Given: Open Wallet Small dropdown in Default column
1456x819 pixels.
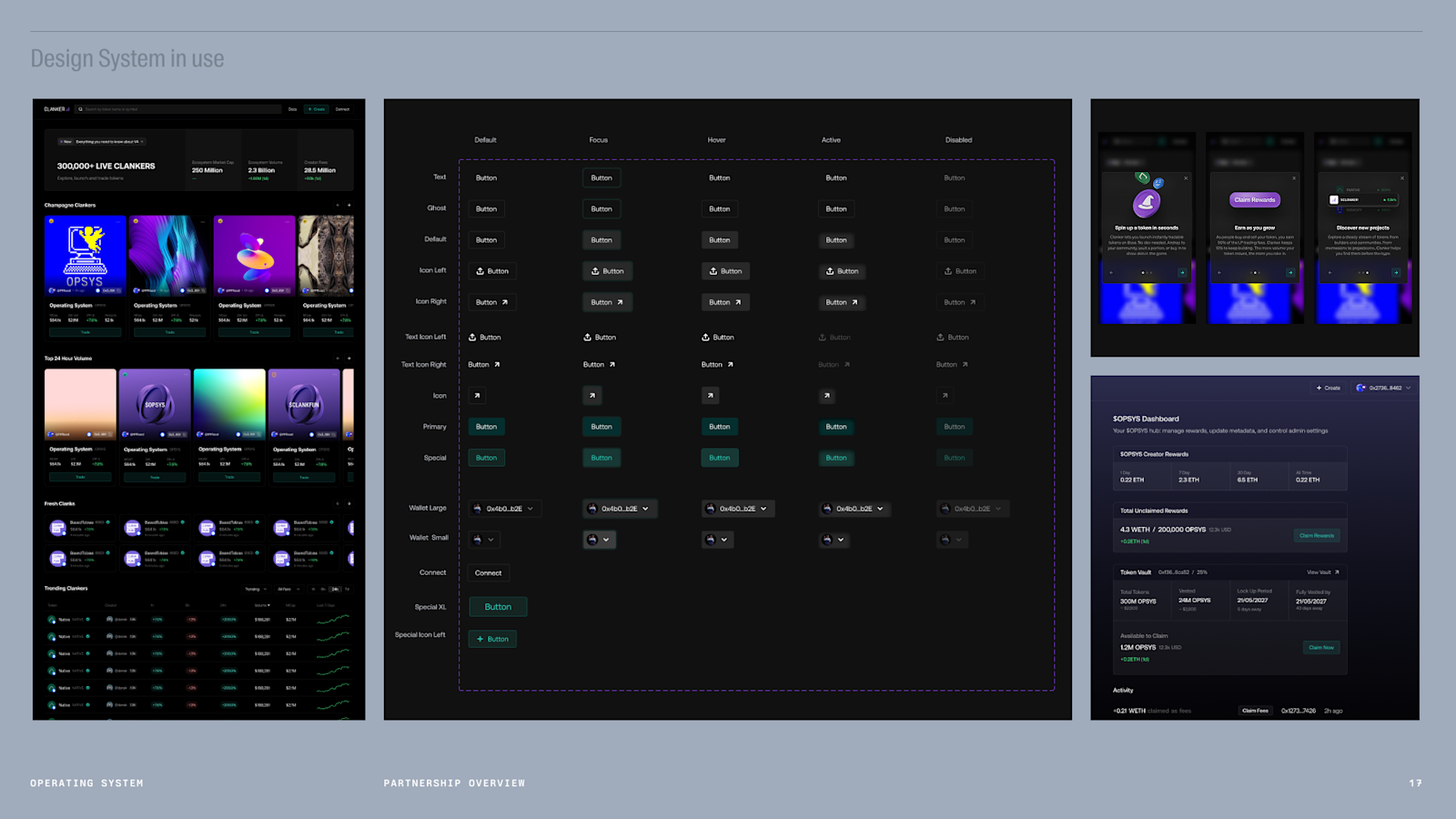Looking at the screenshot, I should pos(484,540).
